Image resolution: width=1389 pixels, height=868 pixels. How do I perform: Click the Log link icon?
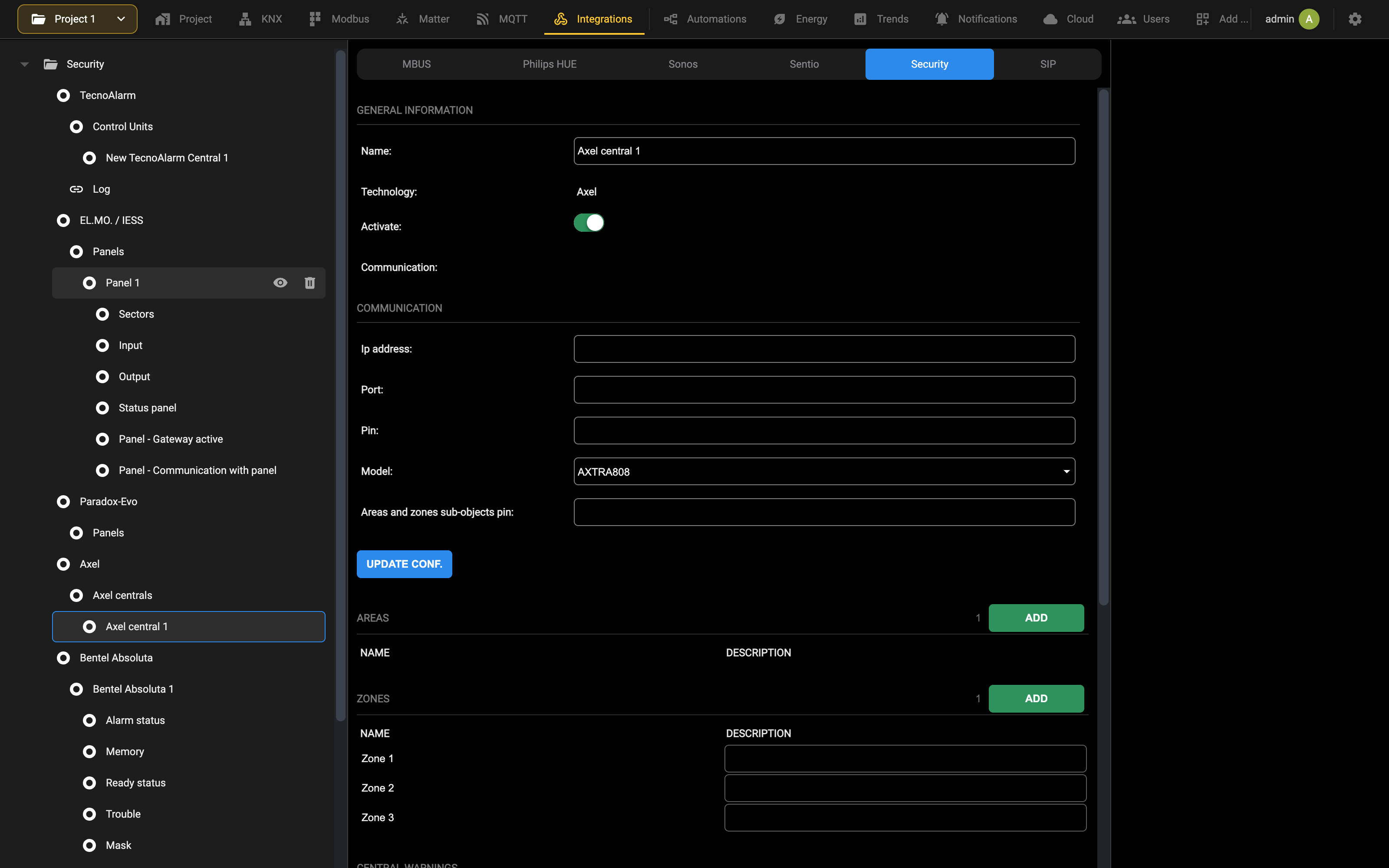point(76,189)
